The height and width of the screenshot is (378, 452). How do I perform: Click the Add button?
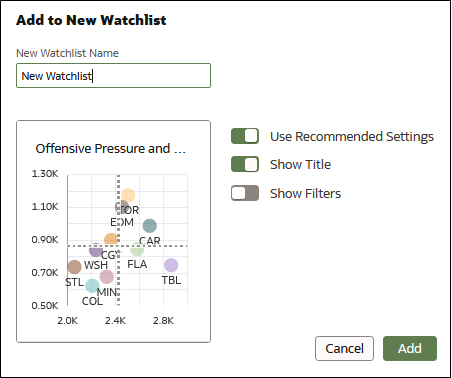click(x=410, y=348)
